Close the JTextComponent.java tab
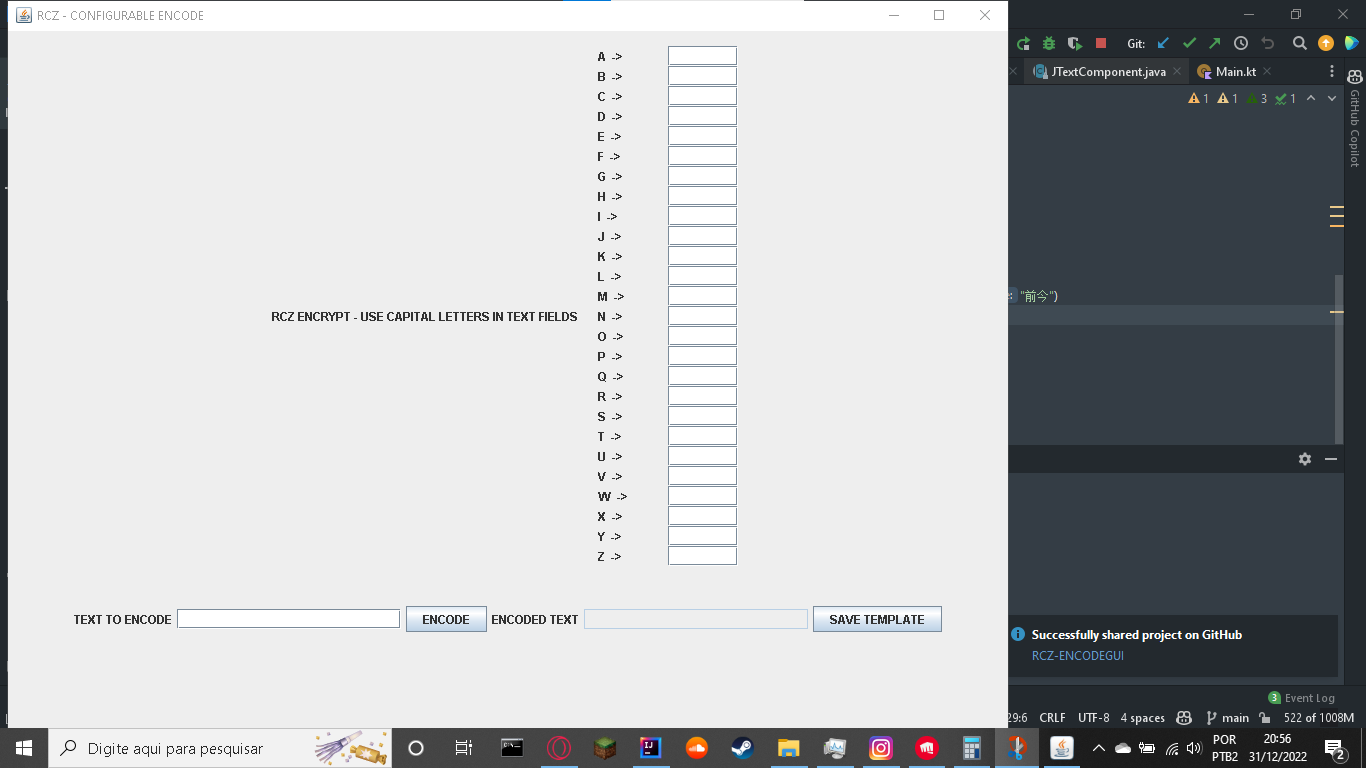This screenshot has width=1366, height=768. pyautogui.click(x=1177, y=72)
